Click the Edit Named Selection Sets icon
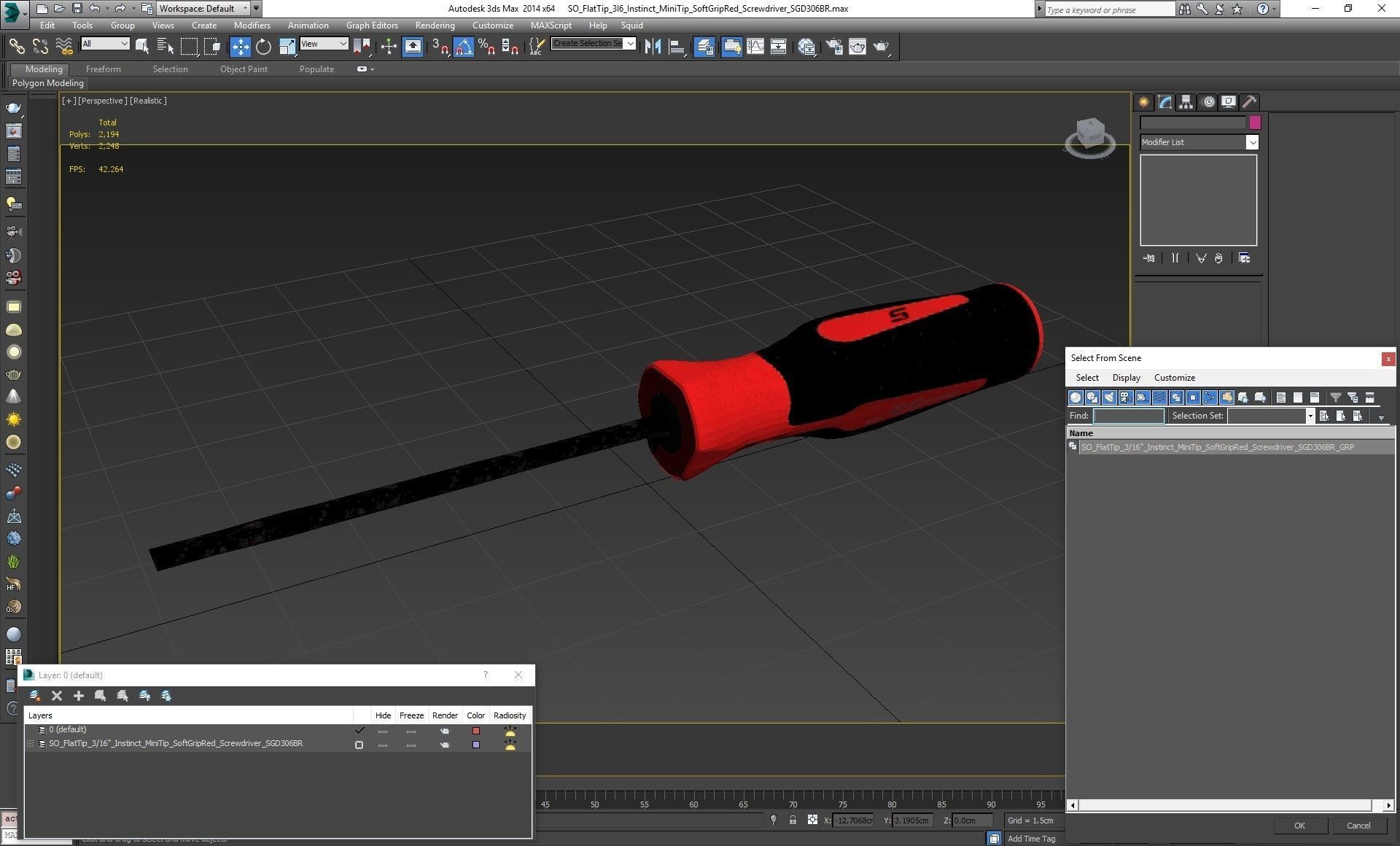Screen dimensions: 1400x846 (x=536, y=47)
